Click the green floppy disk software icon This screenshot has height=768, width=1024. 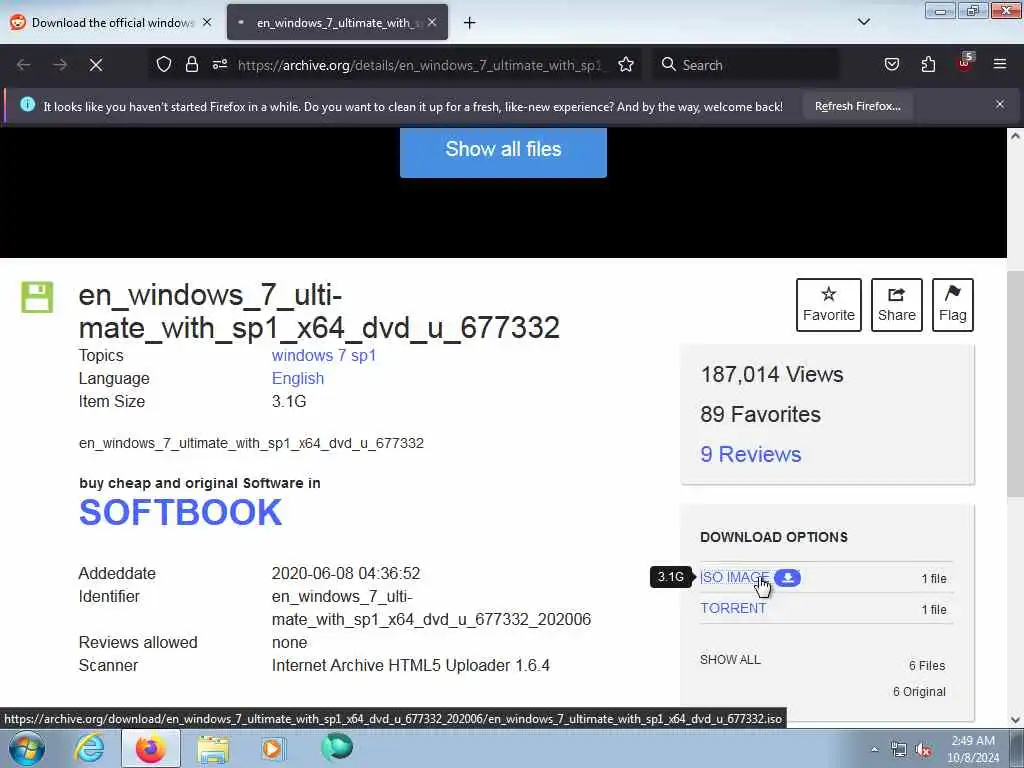tap(37, 297)
